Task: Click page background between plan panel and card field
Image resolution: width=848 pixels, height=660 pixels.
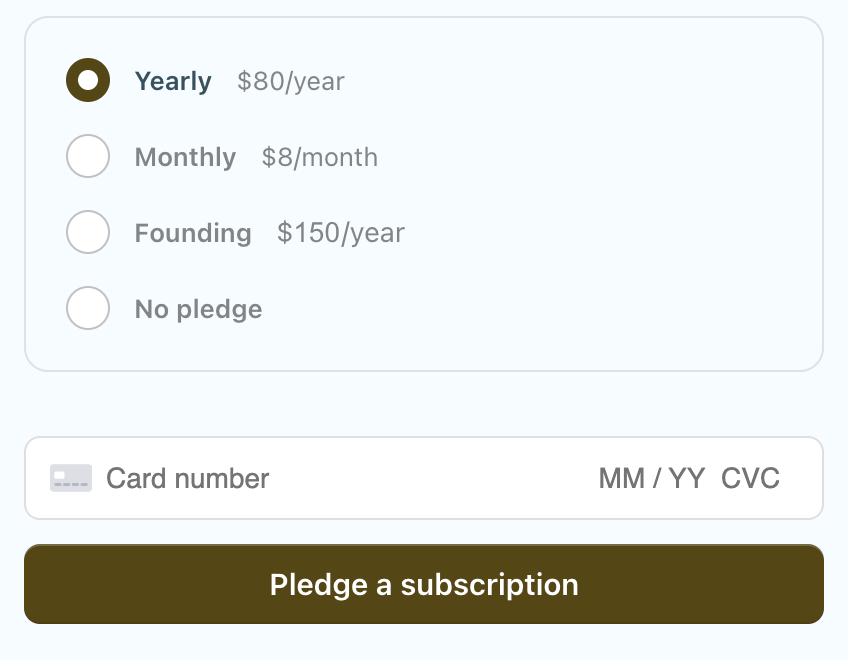Action: point(424,404)
